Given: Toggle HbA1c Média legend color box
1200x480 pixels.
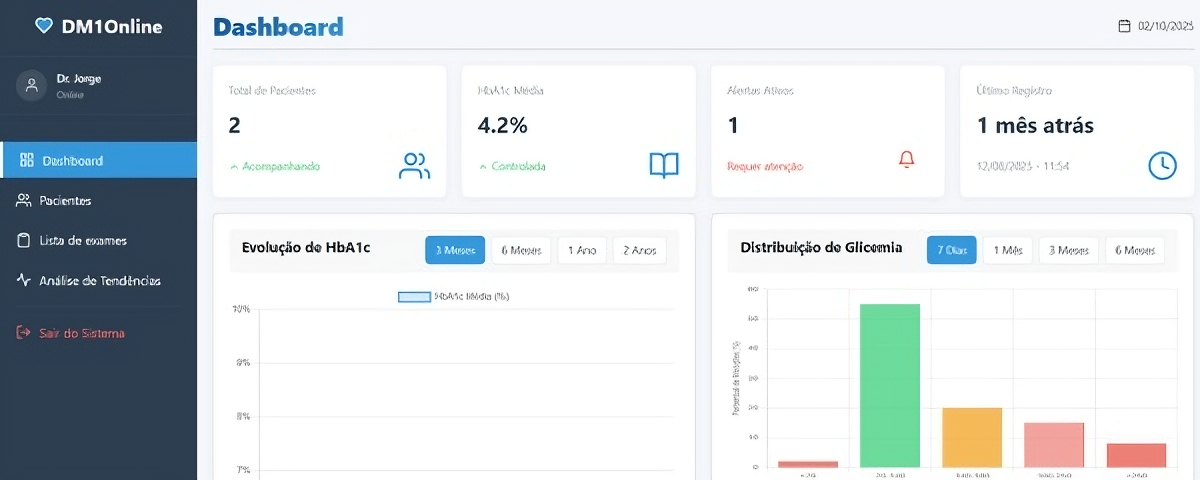Looking at the screenshot, I should [x=413, y=297].
